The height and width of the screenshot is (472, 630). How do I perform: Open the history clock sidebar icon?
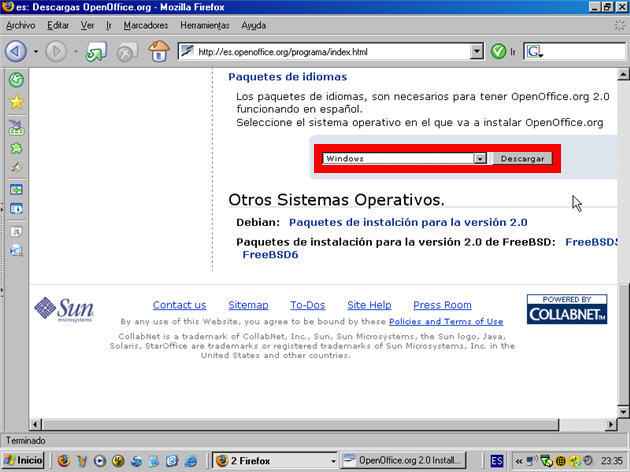(x=16, y=80)
